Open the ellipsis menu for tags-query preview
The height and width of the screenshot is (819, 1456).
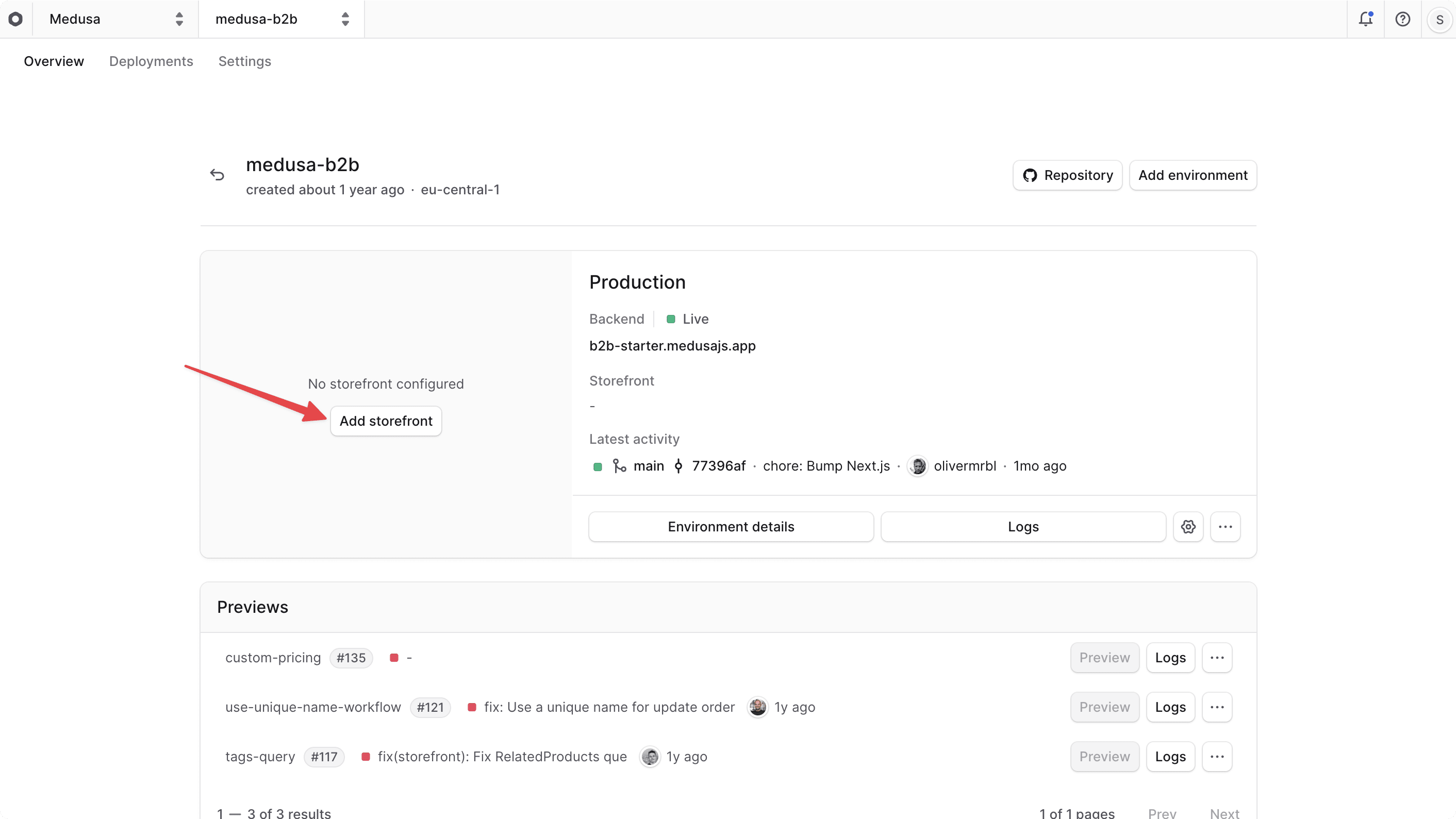1217,756
